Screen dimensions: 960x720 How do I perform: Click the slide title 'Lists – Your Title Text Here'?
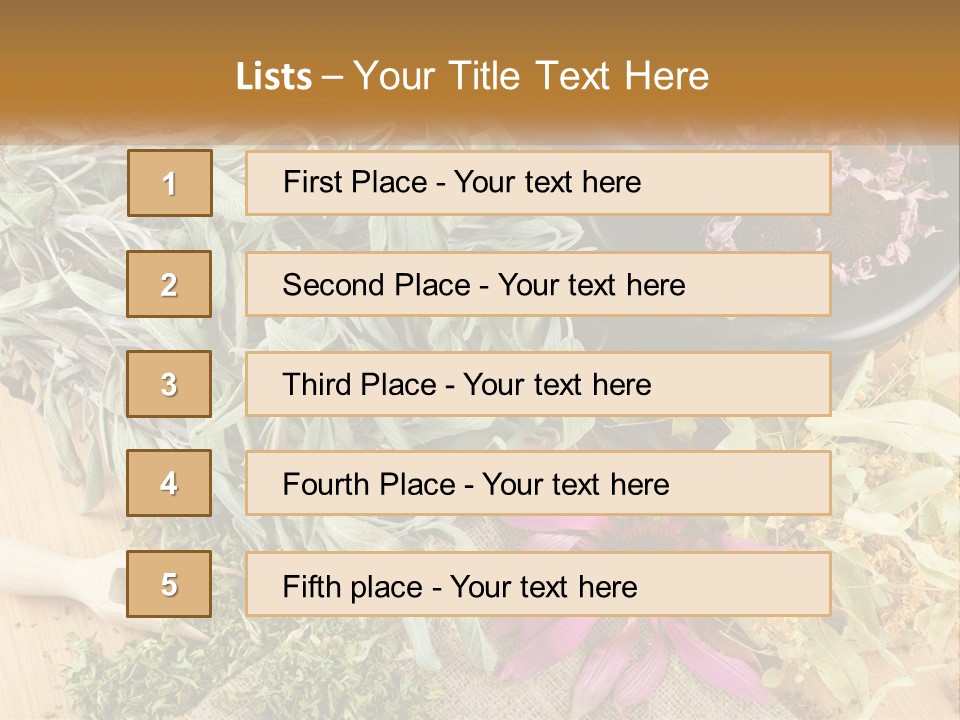pos(472,76)
